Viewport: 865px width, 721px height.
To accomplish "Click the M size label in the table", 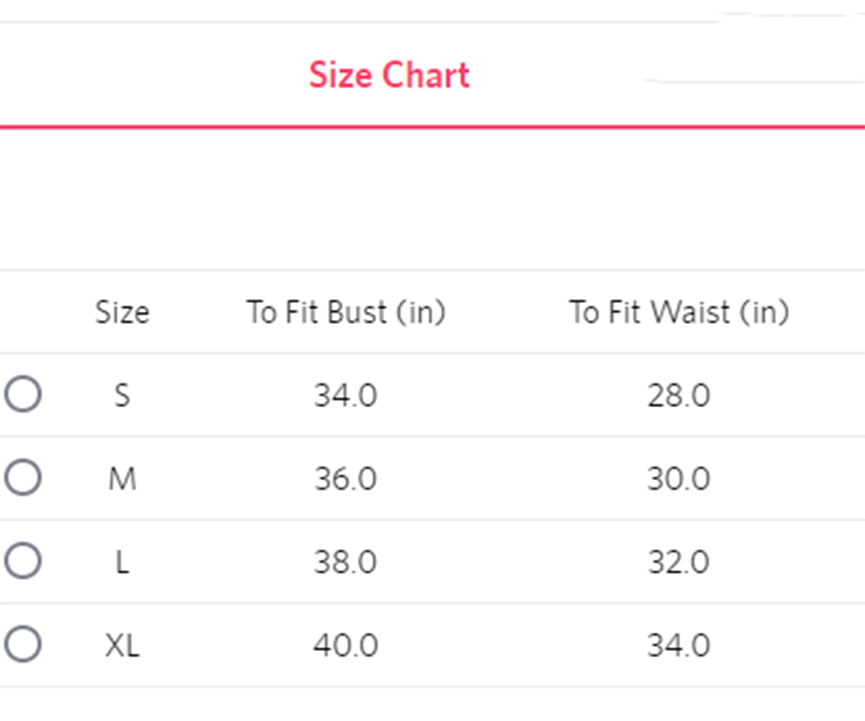I will [122, 478].
